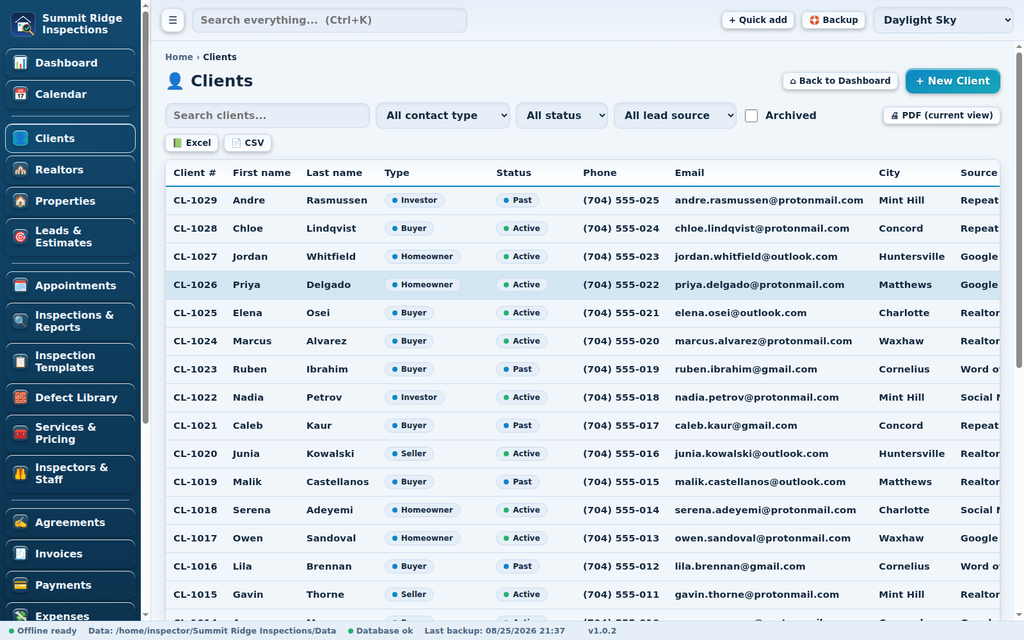1024x640 pixels.
Task: Click Seller badge for Junia Kowalski
Action: click(409, 454)
